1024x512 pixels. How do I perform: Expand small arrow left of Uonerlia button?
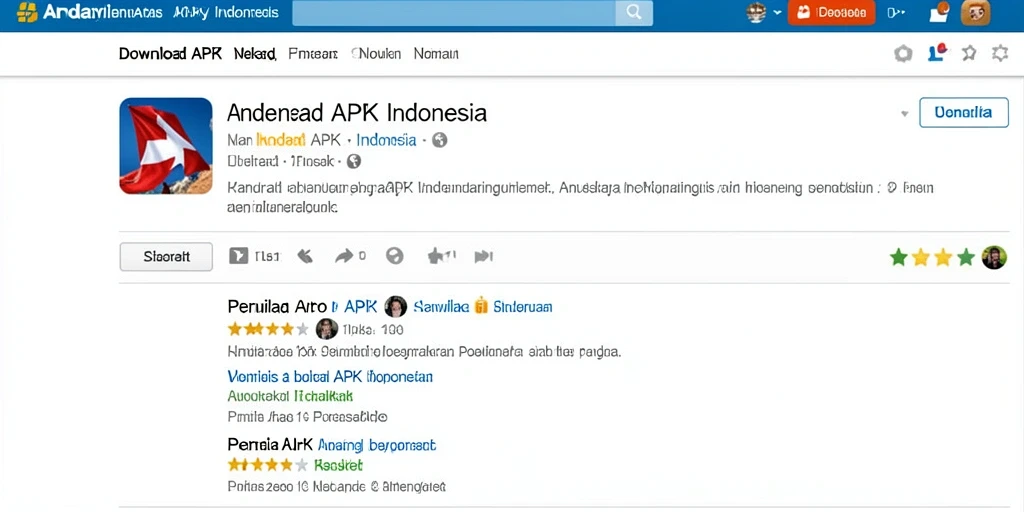pyautogui.click(x=904, y=114)
